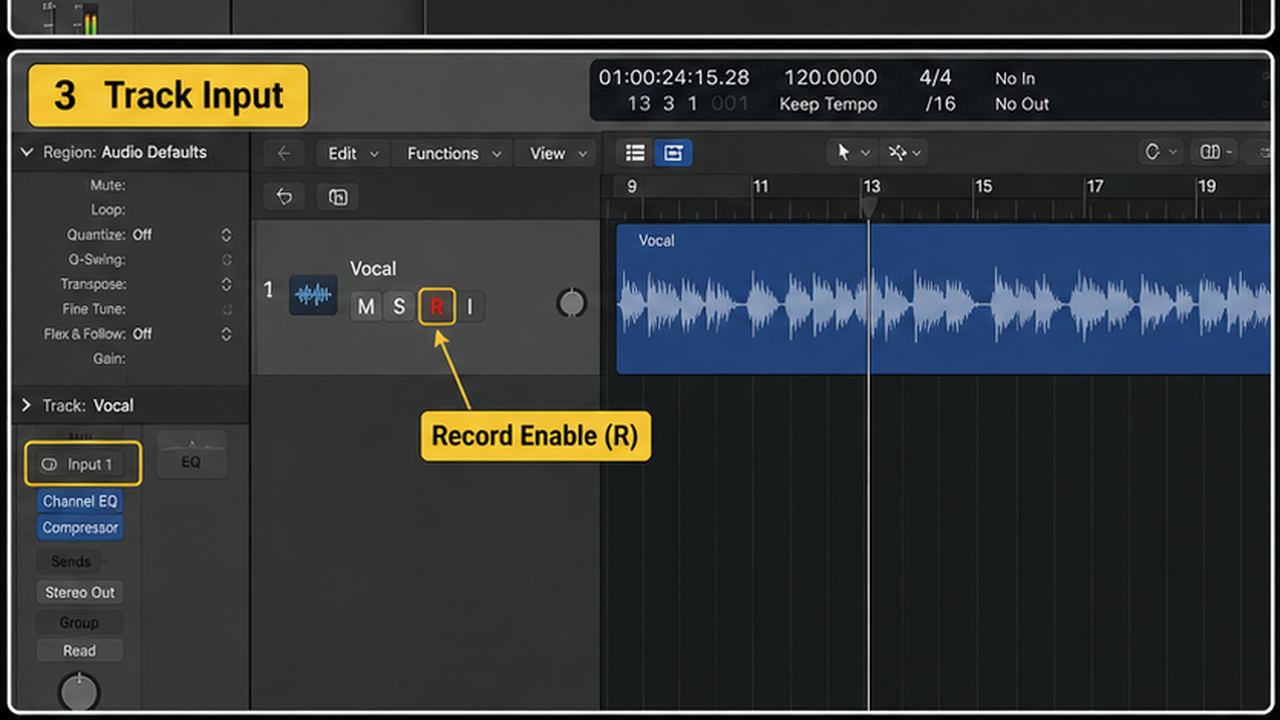
Task: Click the circular cycle icon in the toolbar
Action: pos(1153,152)
